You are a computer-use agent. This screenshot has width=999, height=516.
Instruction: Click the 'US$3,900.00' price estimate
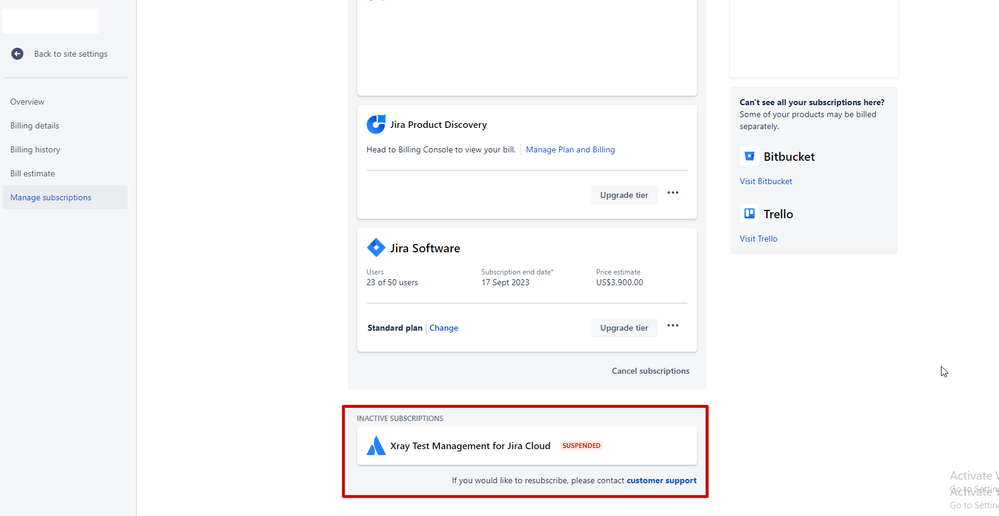pos(619,282)
